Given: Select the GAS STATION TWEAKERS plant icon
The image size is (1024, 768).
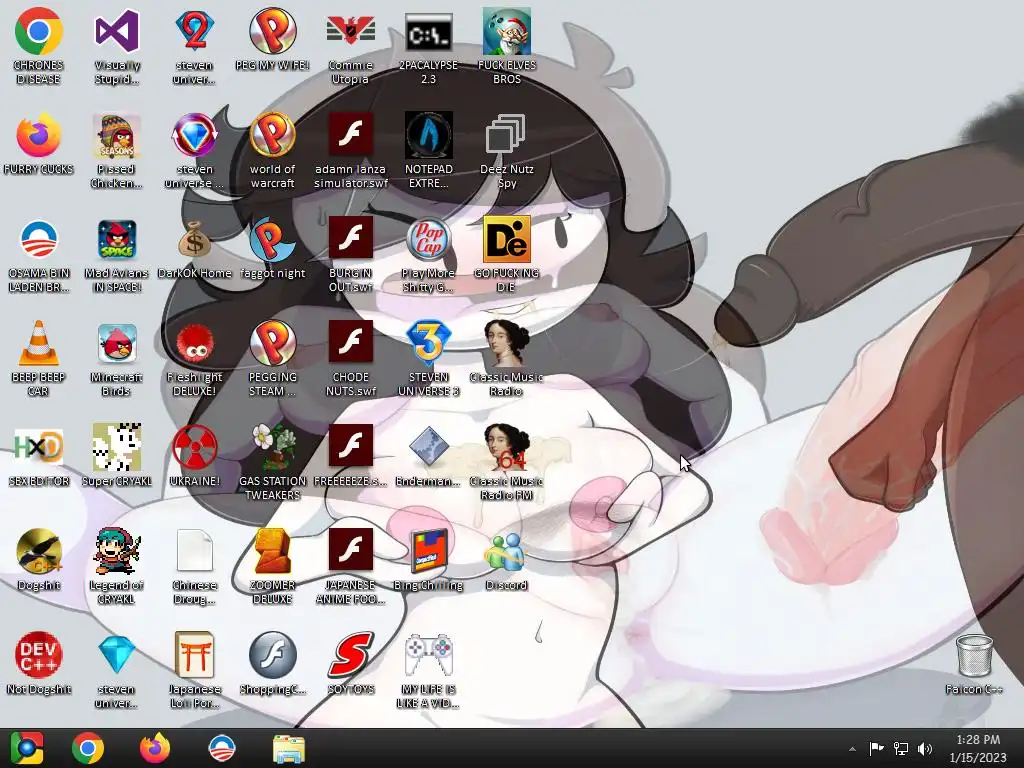Looking at the screenshot, I should 272,447.
